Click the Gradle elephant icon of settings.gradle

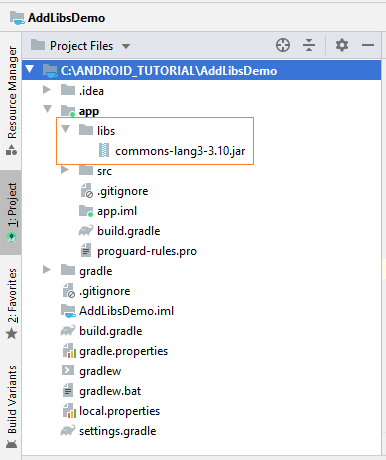[68, 431]
